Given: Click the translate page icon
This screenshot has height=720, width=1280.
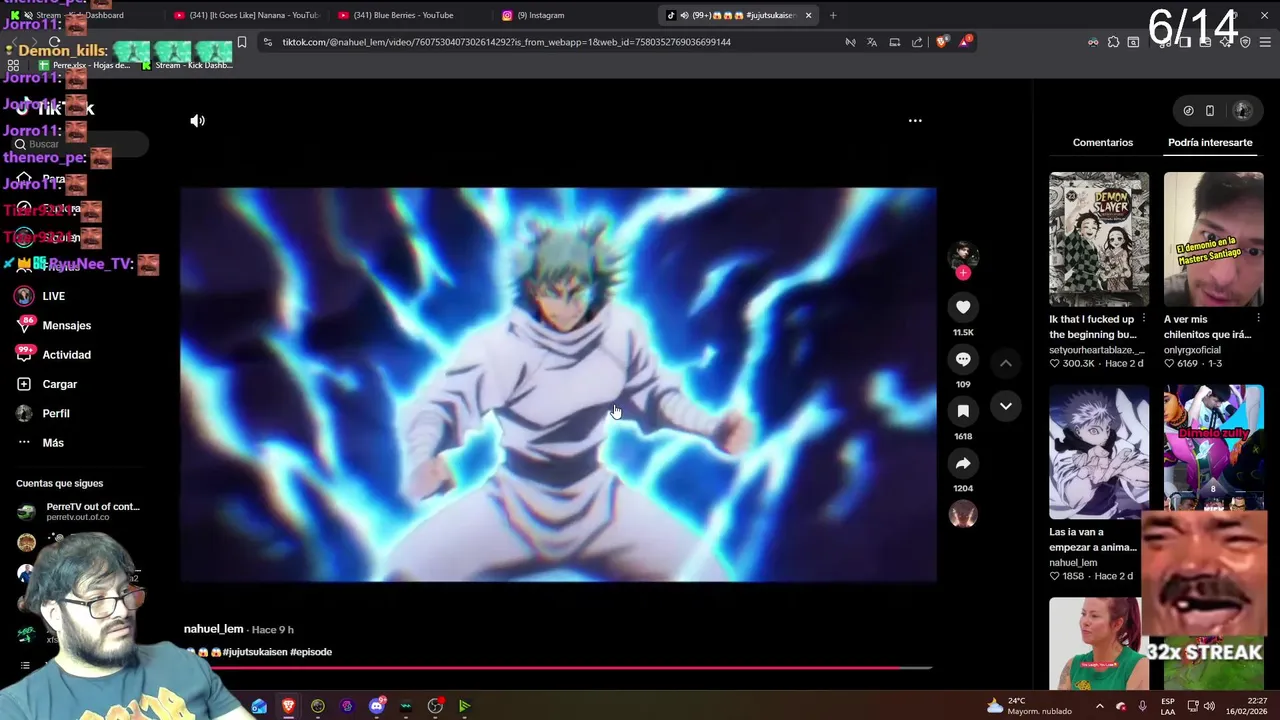Looking at the screenshot, I should coord(872,42).
